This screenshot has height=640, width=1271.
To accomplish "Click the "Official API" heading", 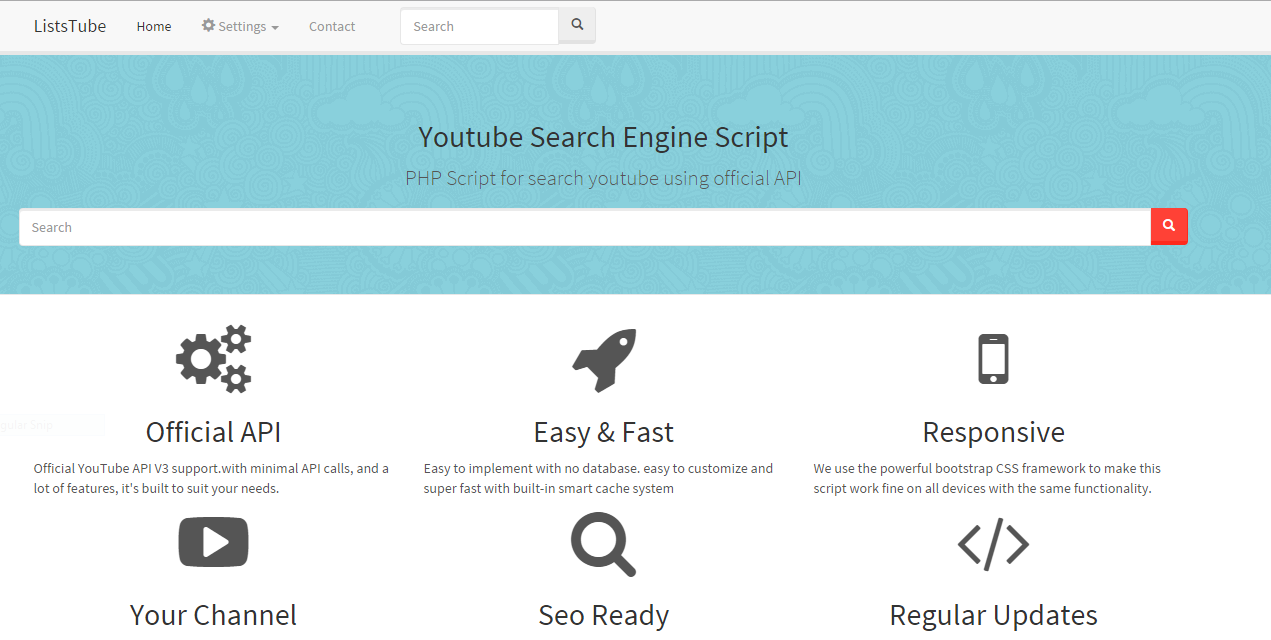I will [213, 432].
